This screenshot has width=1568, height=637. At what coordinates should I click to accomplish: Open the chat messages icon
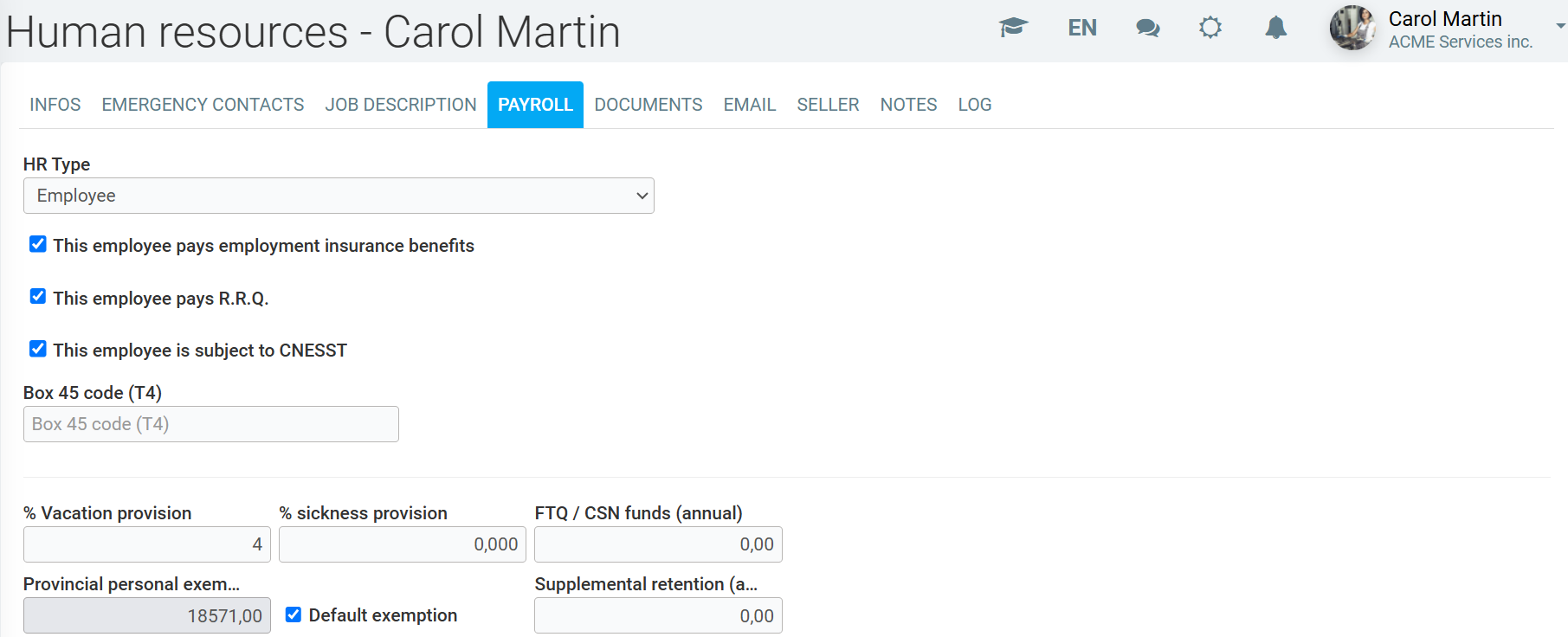coord(1147,28)
